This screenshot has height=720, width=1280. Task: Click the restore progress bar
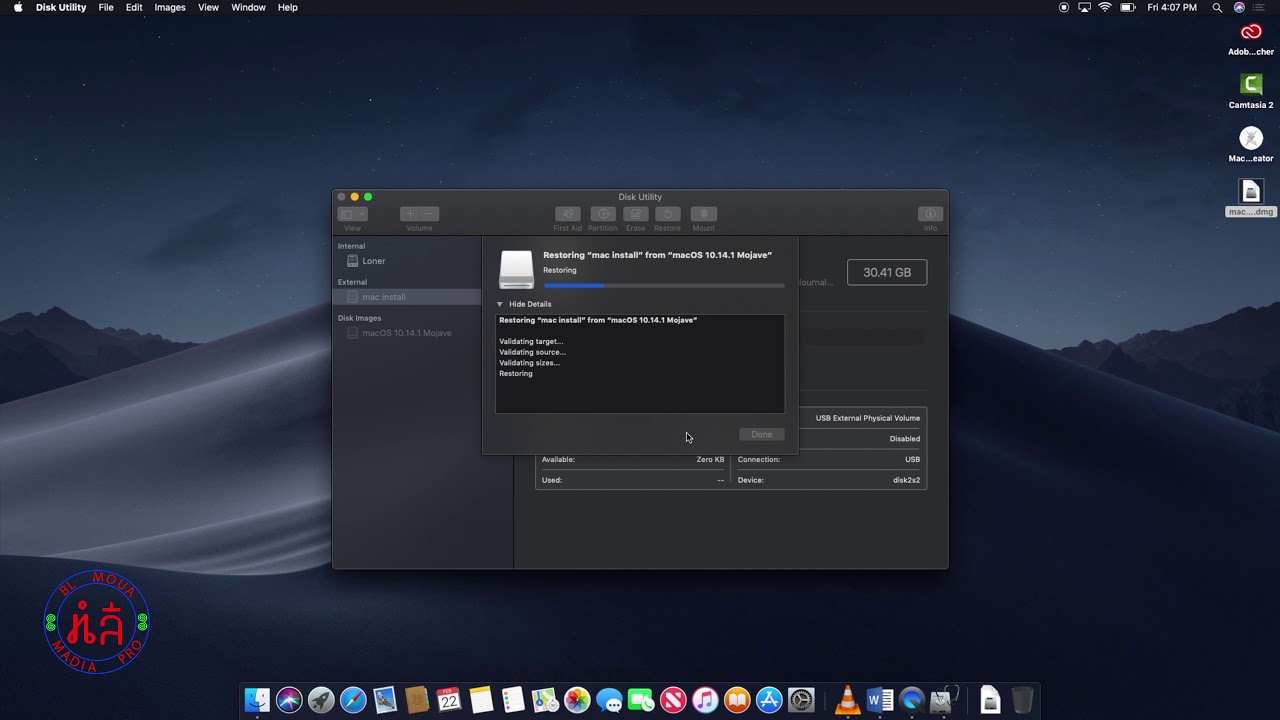(x=664, y=286)
